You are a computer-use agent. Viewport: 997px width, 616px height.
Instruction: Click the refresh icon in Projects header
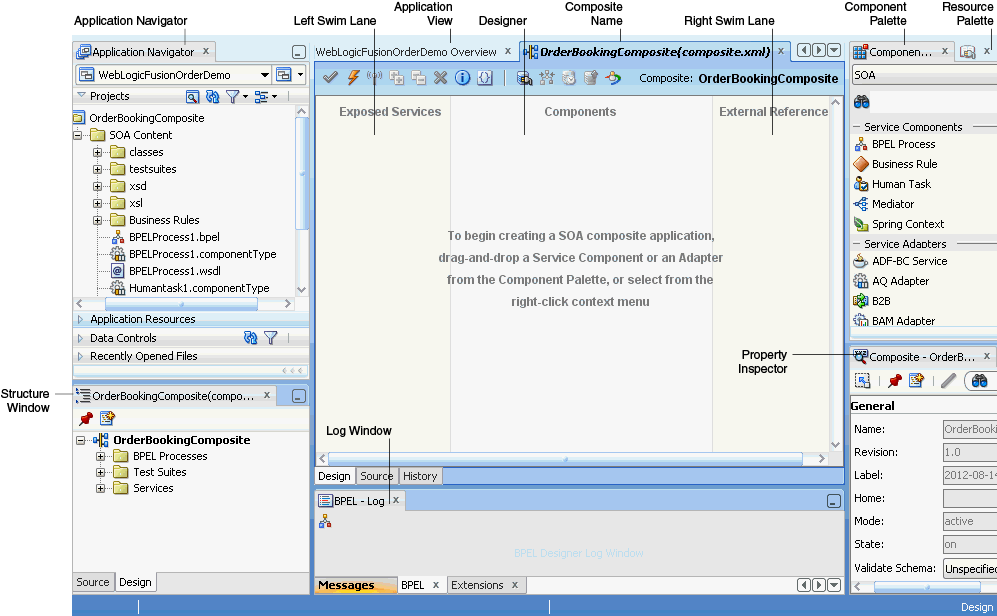point(212,97)
